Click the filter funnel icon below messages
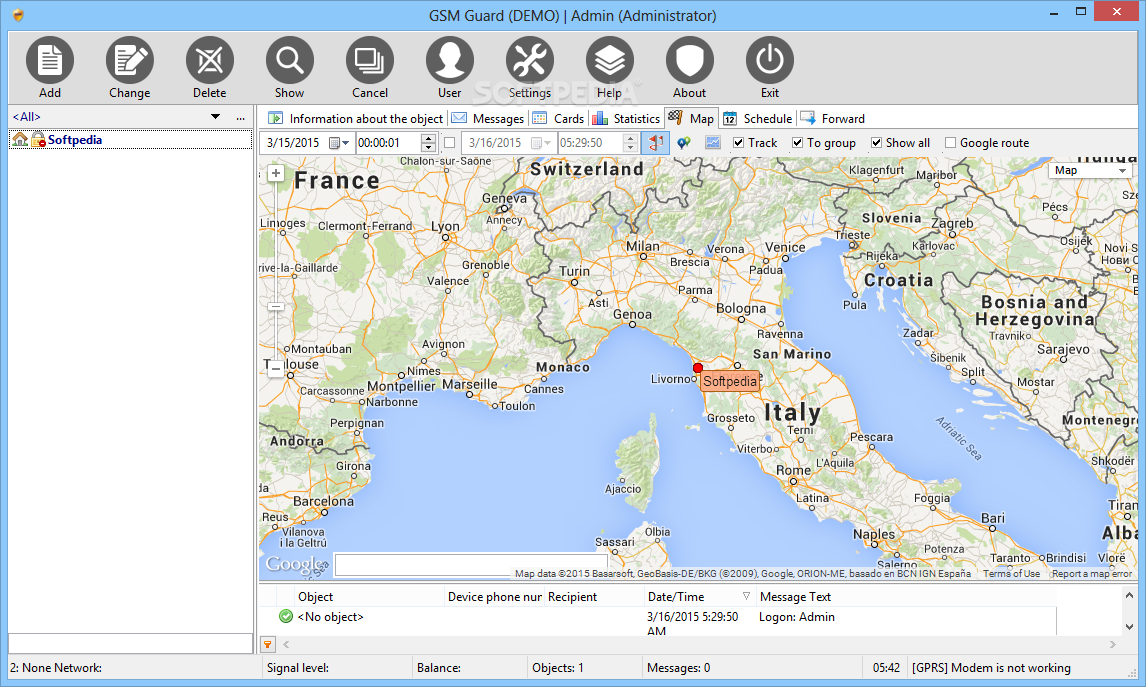The height and width of the screenshot is (687, 1146). click(x=267, y=645)
